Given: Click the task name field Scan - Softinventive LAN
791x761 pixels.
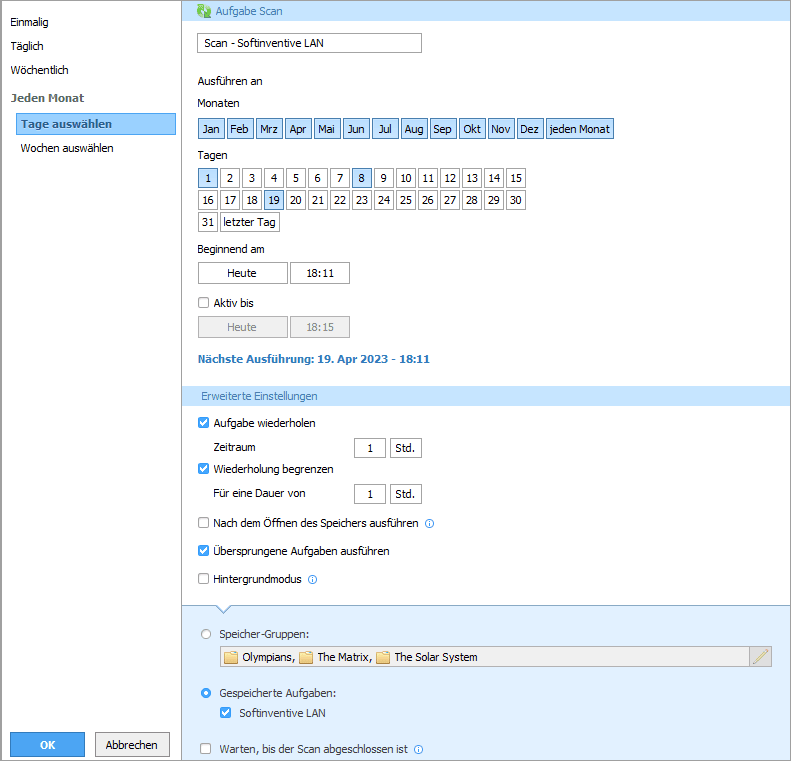Looking at the screenshot, I should (309, 43).
